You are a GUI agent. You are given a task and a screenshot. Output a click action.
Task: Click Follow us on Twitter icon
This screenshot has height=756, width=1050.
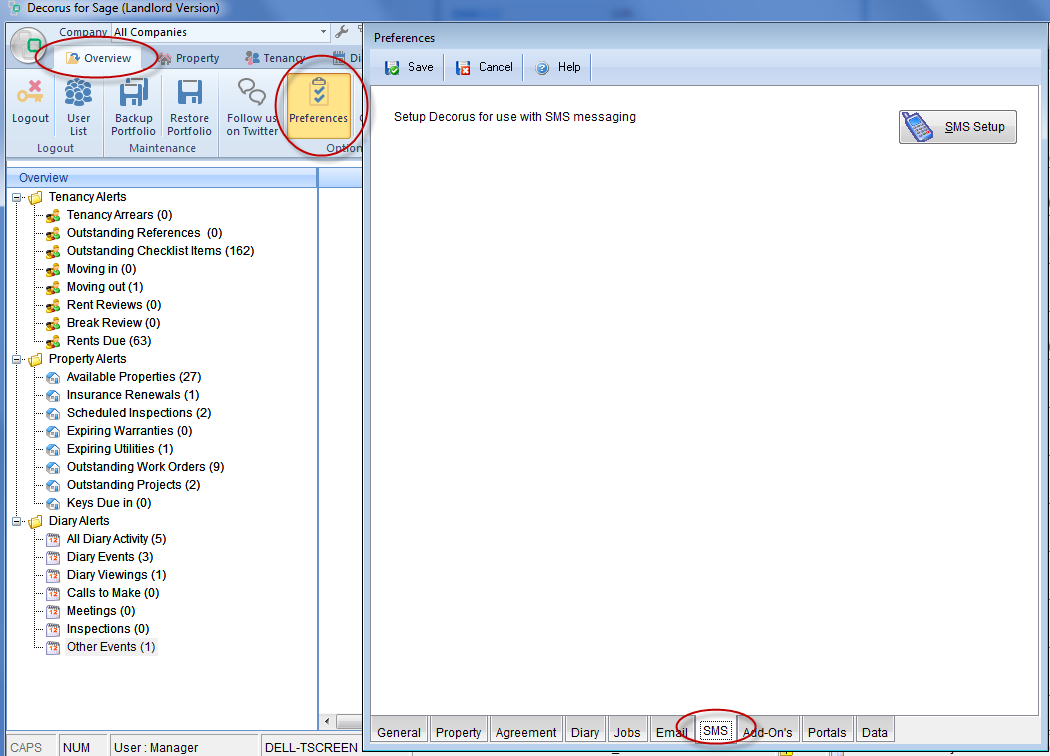click(x=252, y=92)
